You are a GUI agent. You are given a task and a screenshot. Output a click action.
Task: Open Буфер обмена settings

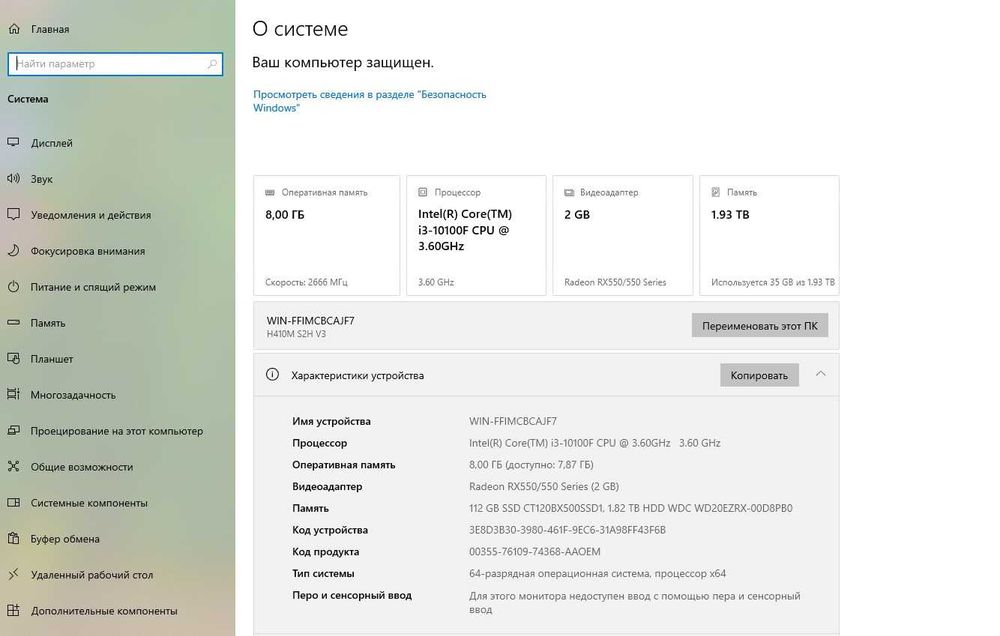tap(65, 539)
